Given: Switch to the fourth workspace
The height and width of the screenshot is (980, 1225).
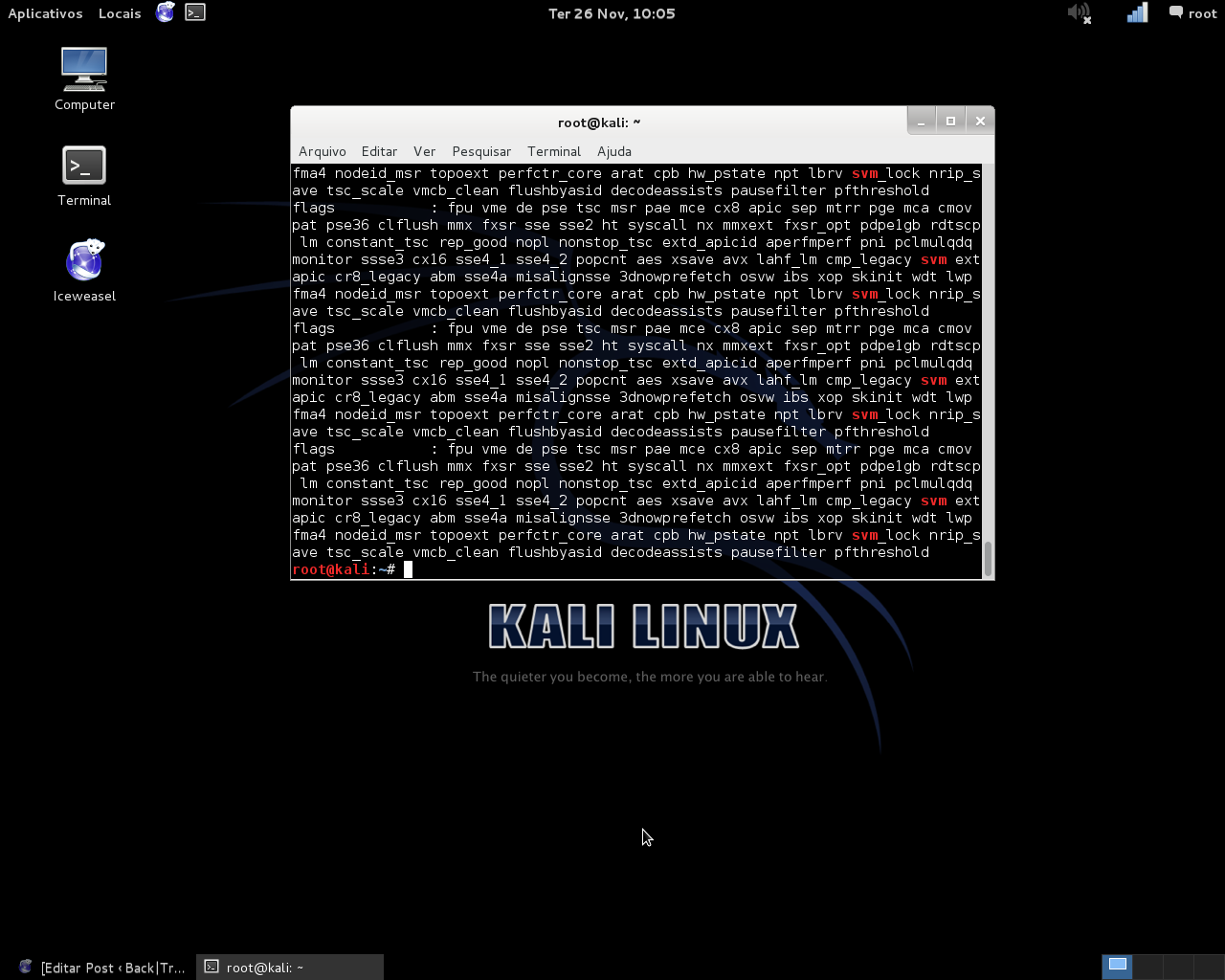Looking at the screenshot, I should (x=1209, y=967).
